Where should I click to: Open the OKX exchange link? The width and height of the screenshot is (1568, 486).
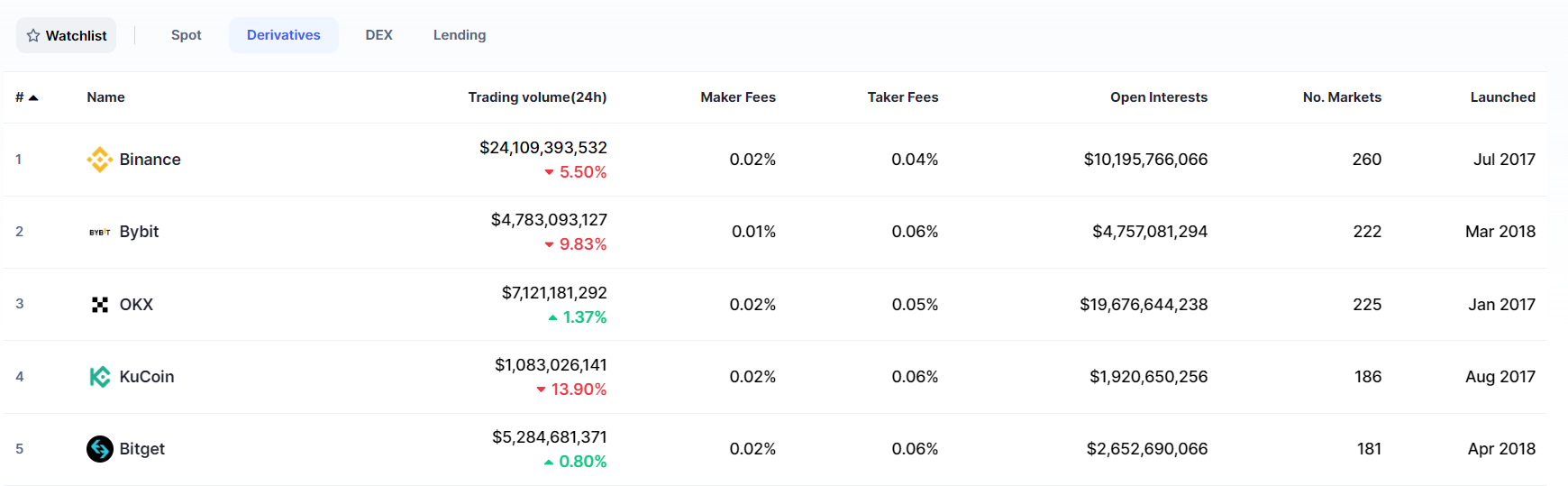tap(136, 305)
